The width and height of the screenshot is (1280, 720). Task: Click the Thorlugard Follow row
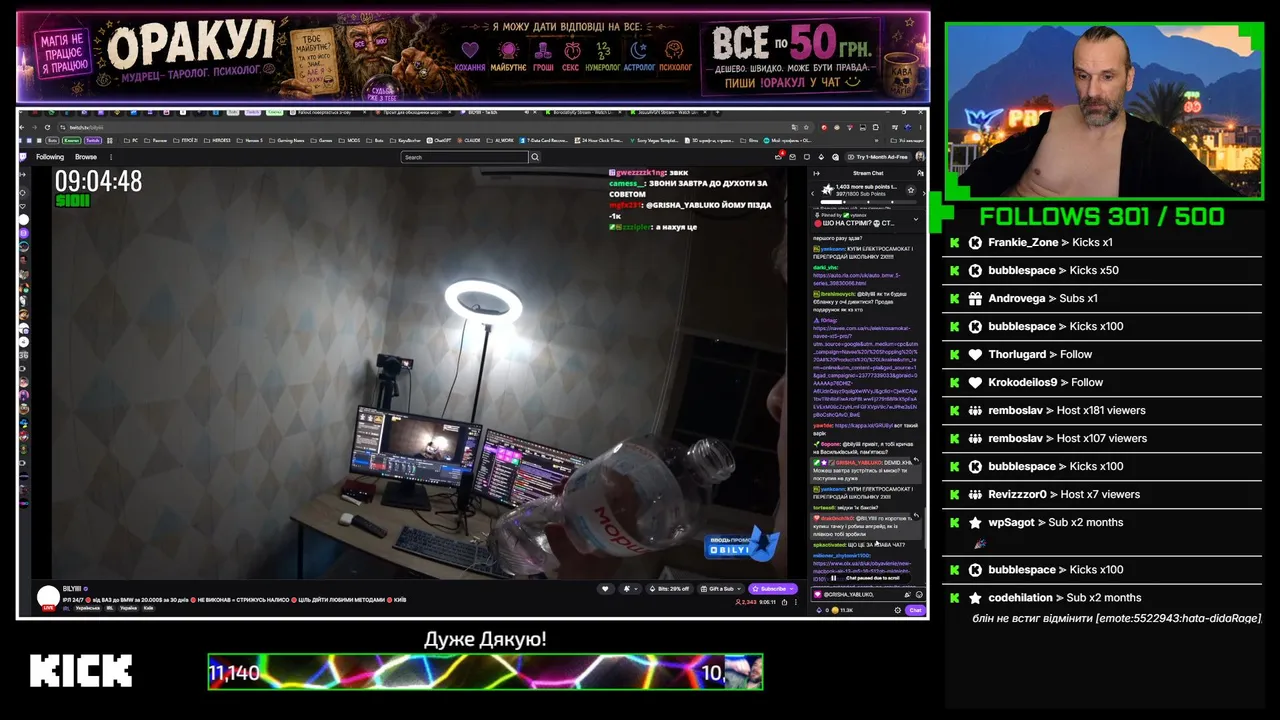[1101, 355]
